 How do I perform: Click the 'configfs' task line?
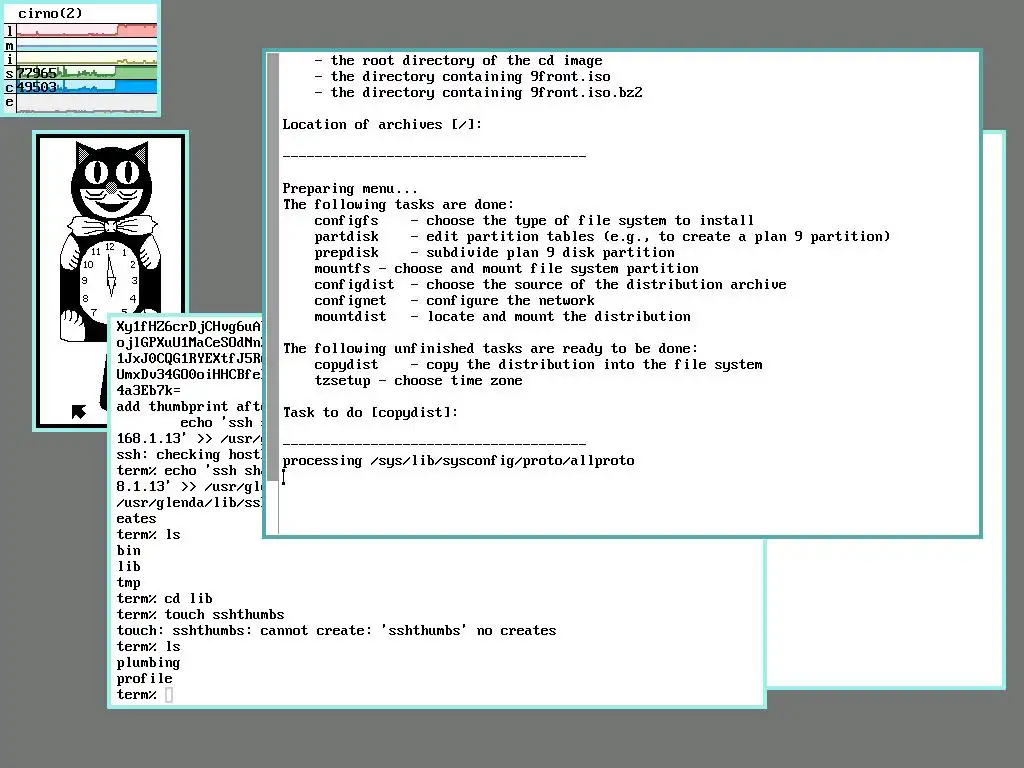(534, 221)
